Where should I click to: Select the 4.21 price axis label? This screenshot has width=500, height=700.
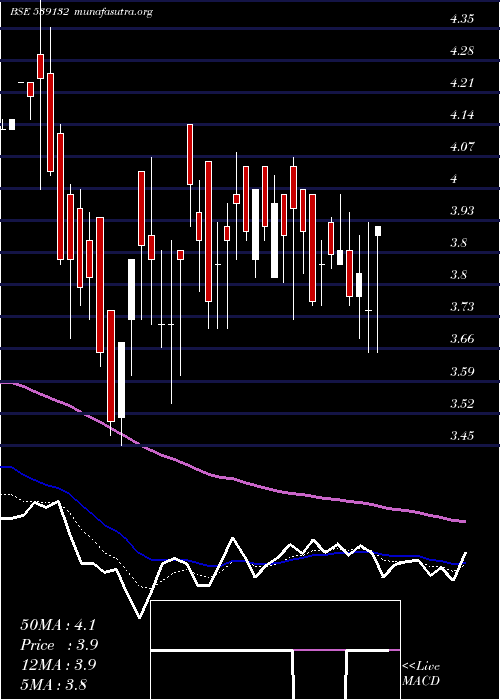click(x=462, y=83)
